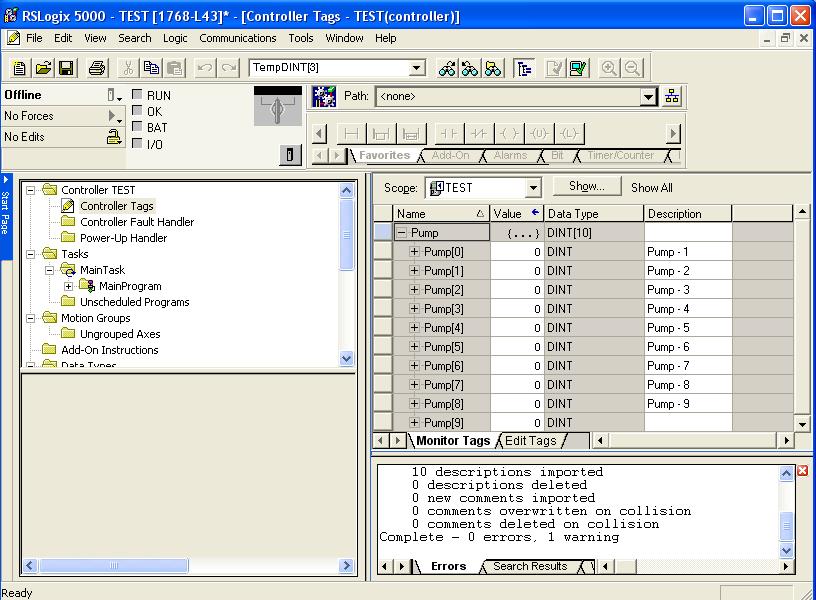Click the Pump[2] value cell
This screenshot has width=816, height=600.
[517, 290]
